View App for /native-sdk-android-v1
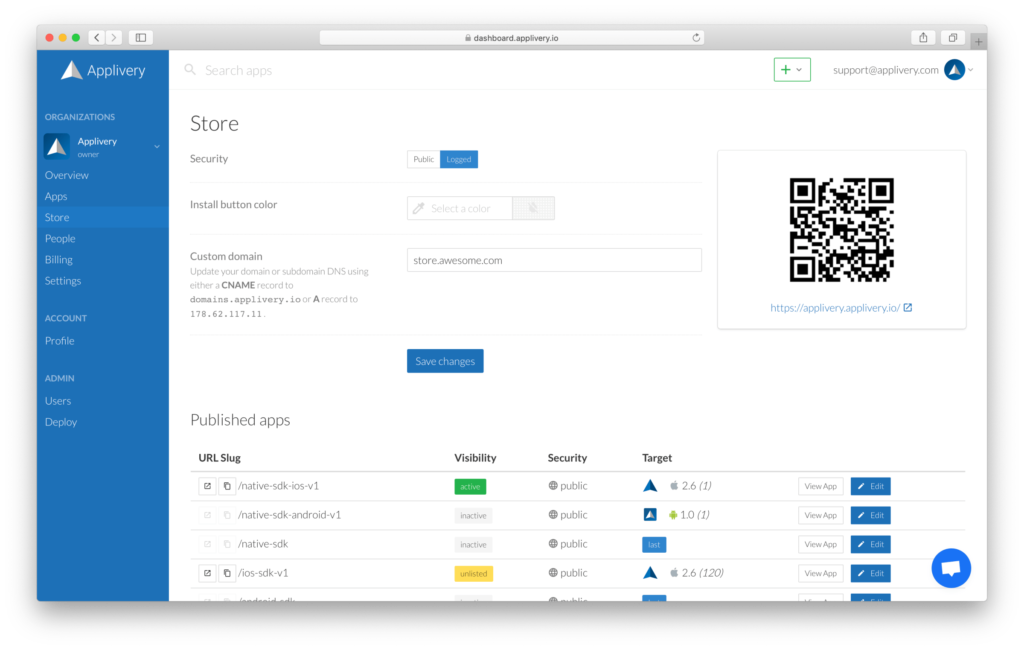This screenshot has width=1024, height=650. pyautogui.click(x=820, y=515)
